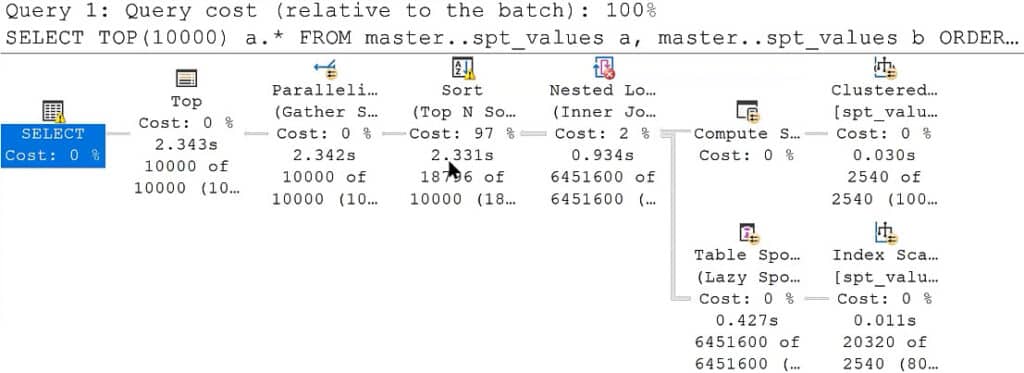This screenshot has width=1024, height=373.
Task: Click the Sort operator icon with warning
Action: [x=462, y=67]
